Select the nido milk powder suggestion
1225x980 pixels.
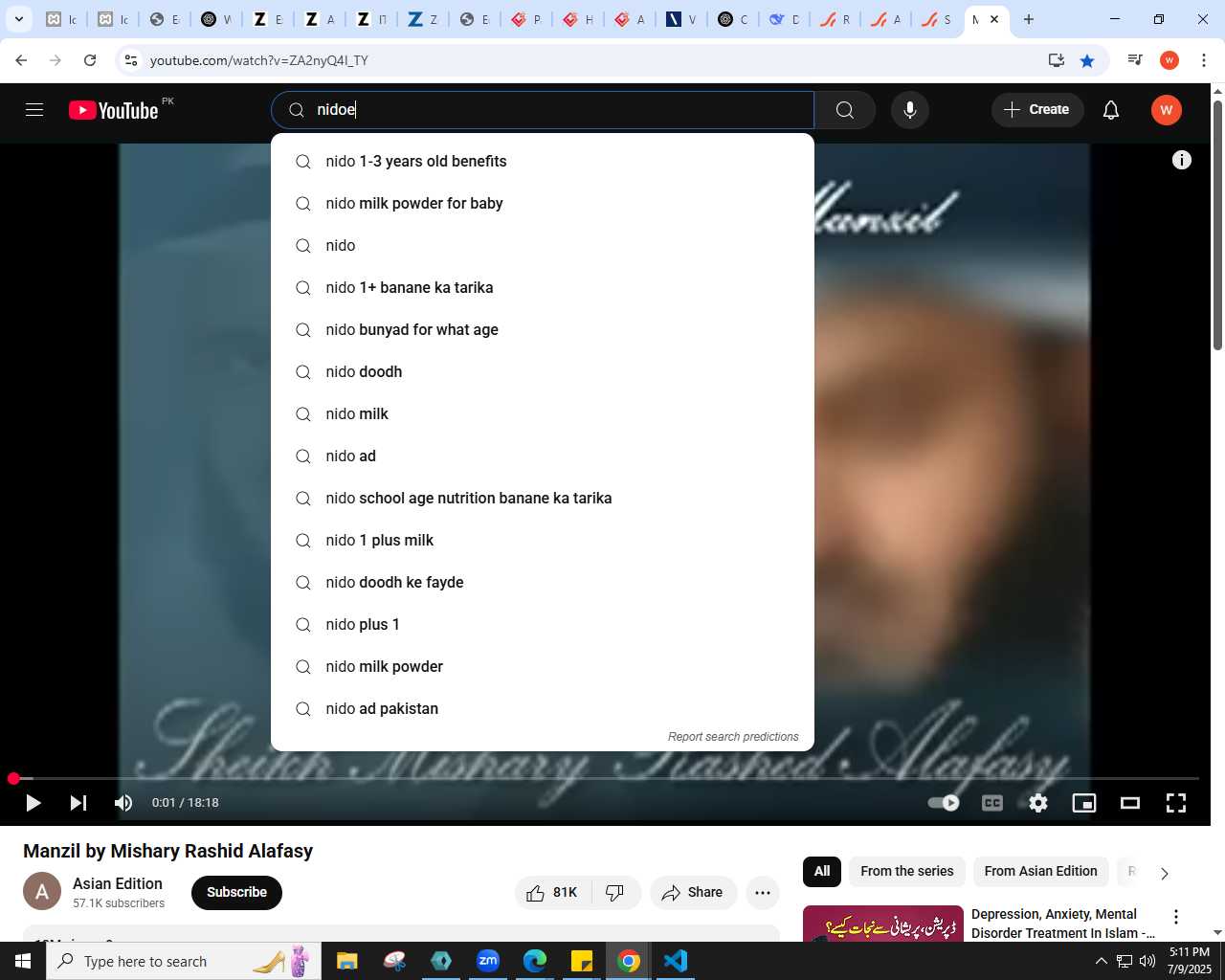[x=543, y=666]
